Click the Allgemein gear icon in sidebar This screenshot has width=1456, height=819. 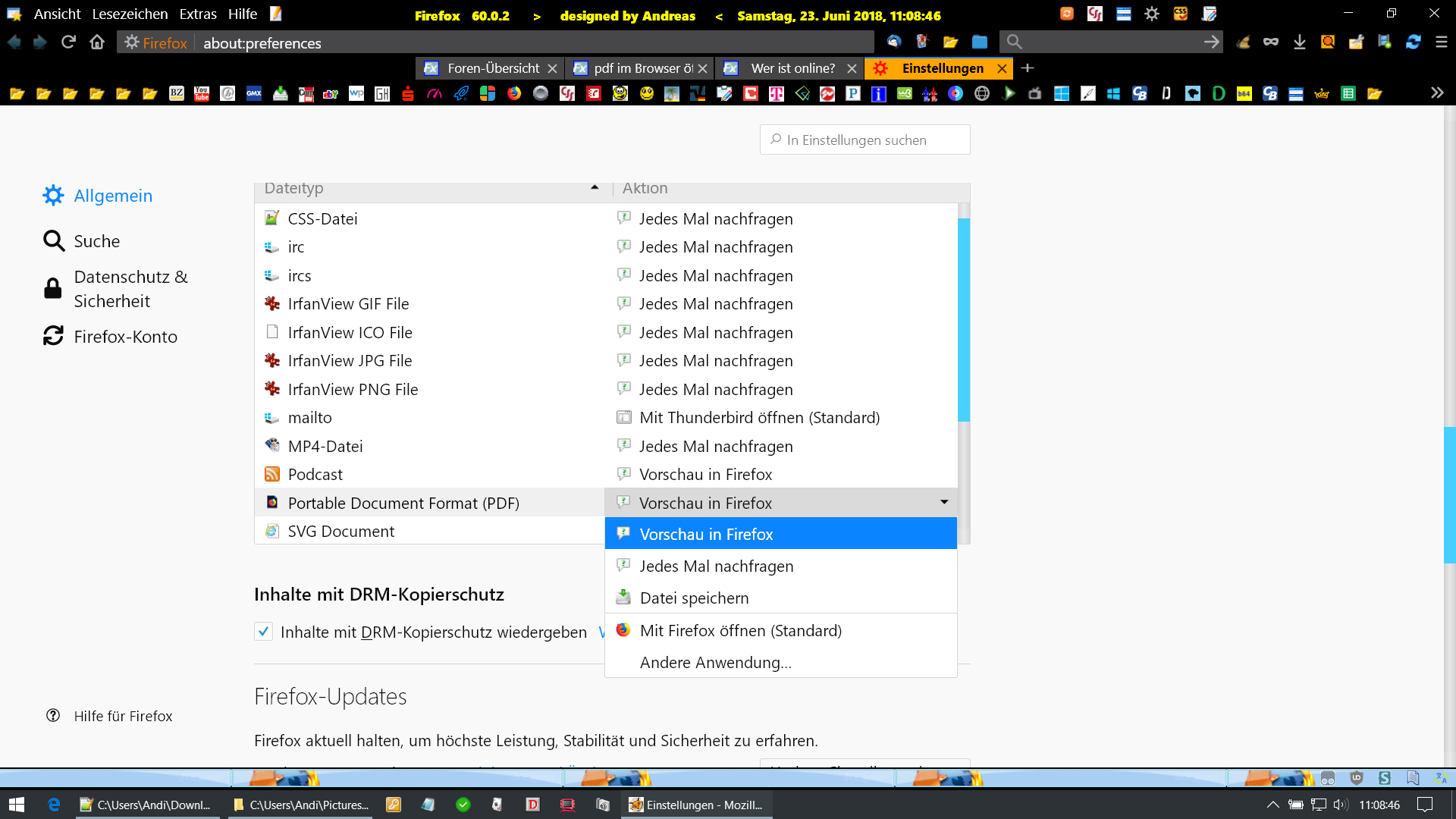pyautogui.click(x=53, y=196)
